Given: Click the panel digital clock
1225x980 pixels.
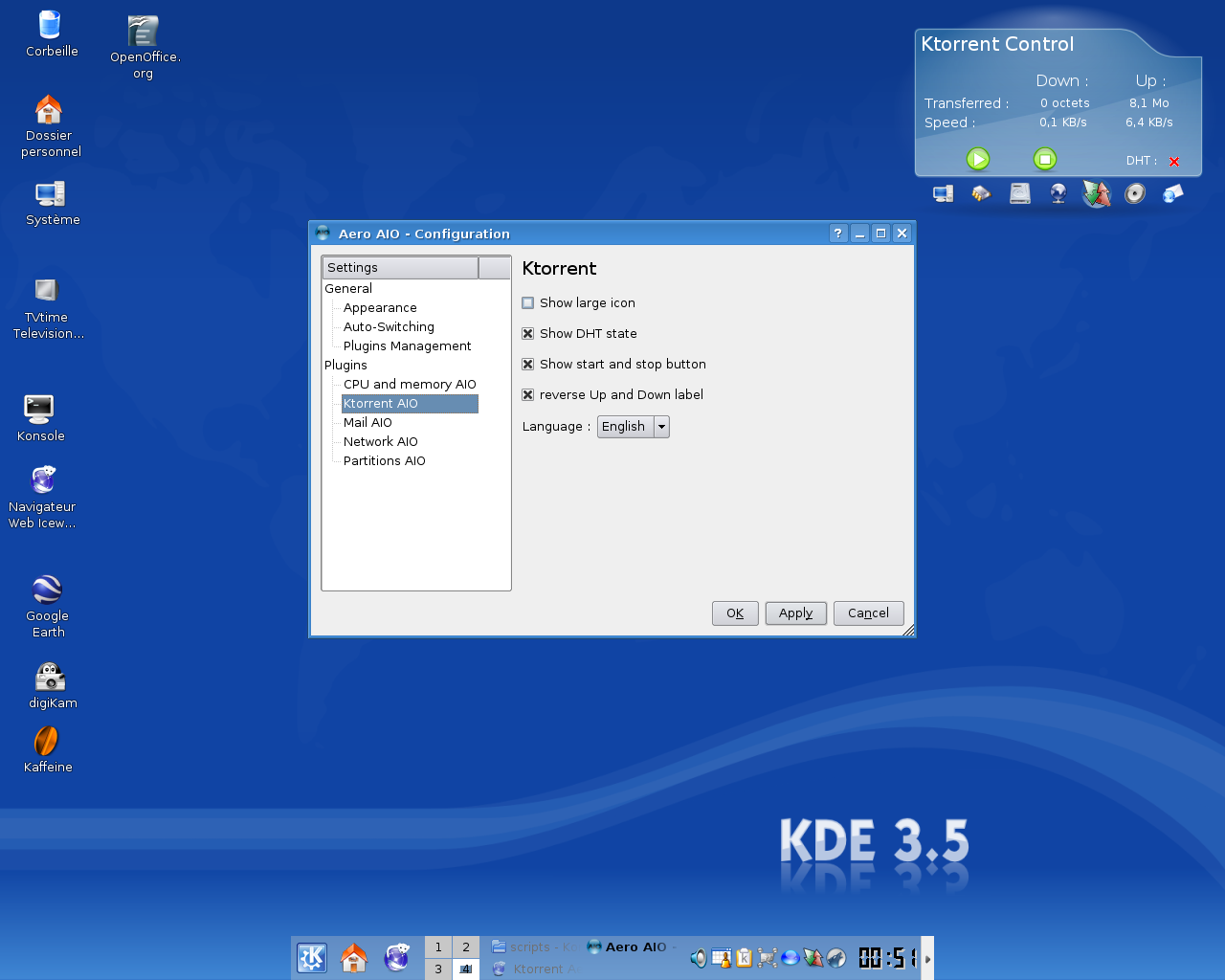Looking at the screenshot, I should (886, 958).
